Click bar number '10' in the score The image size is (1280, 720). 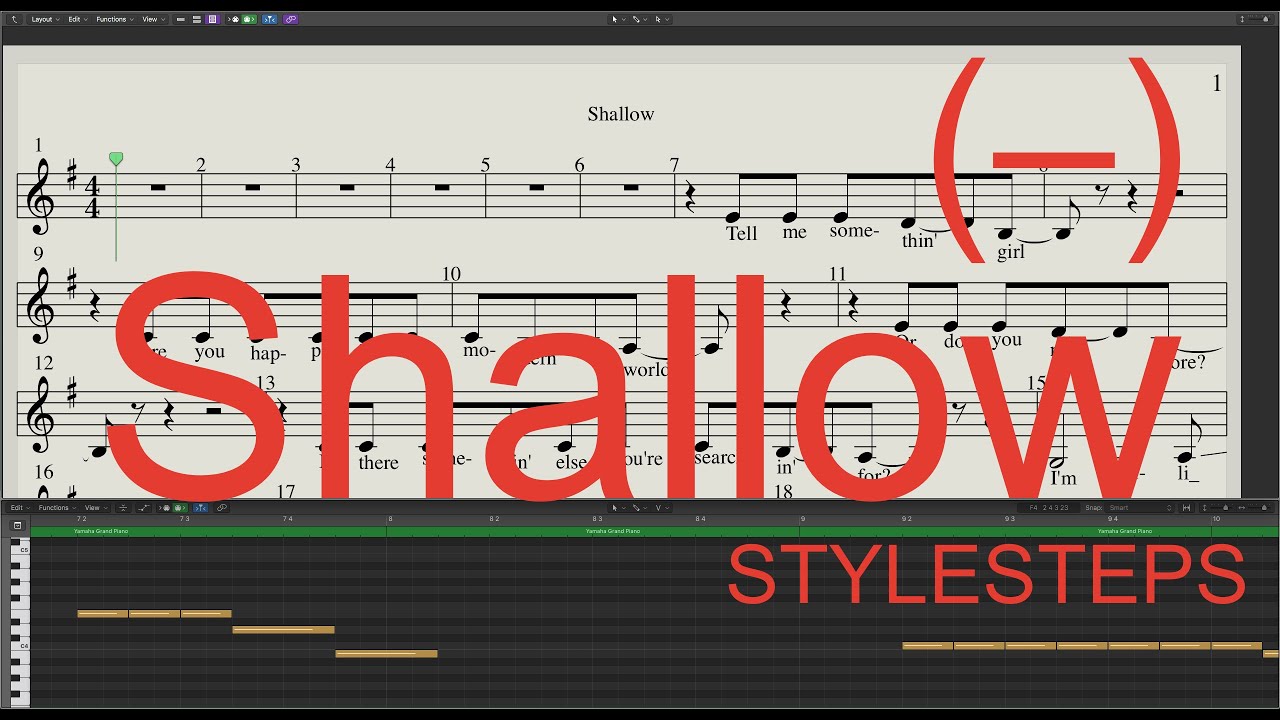[451, 274]
